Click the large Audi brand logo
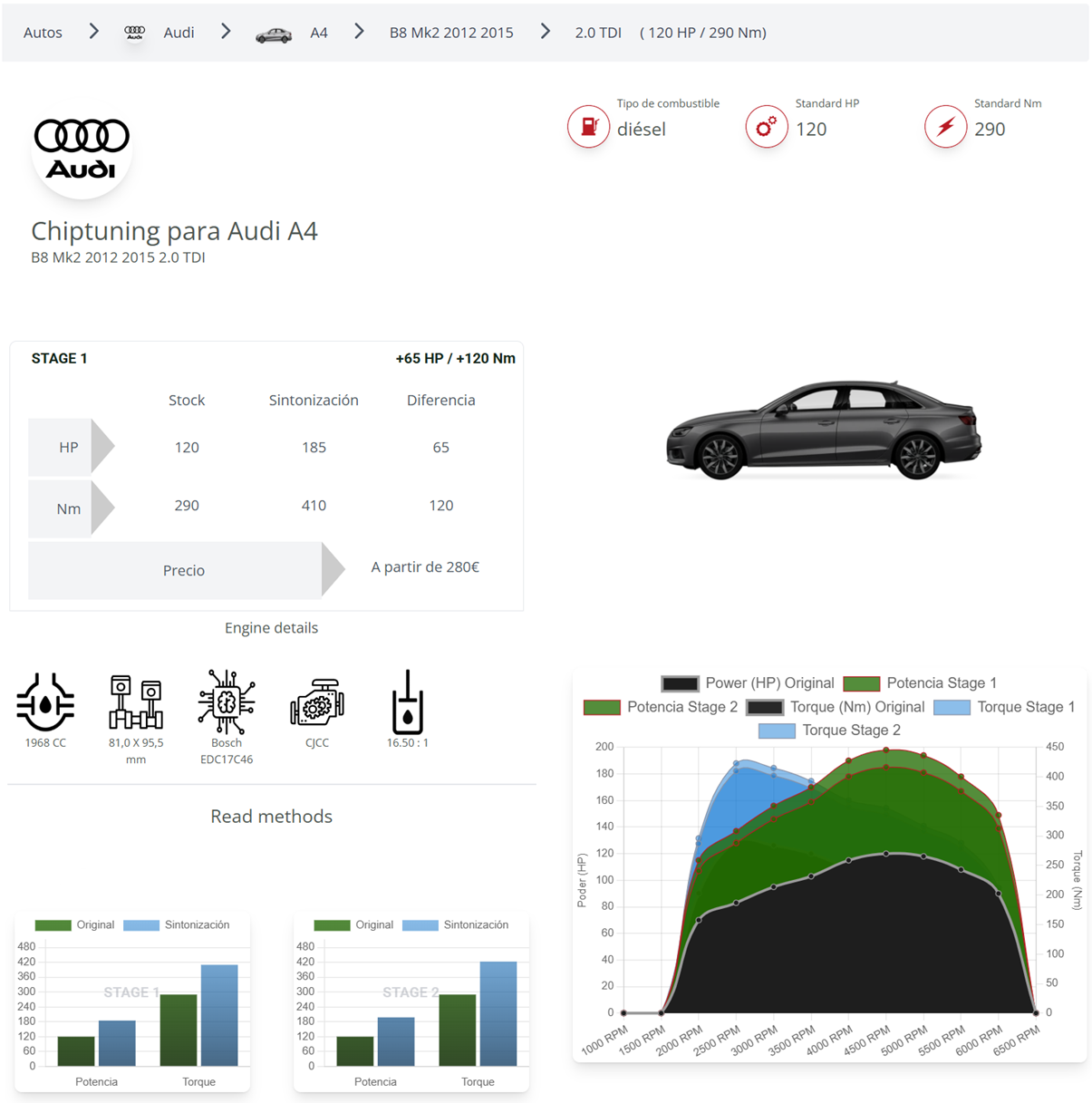The width and height of the screenshot is (1092, 1103). [x=82, y=150]
